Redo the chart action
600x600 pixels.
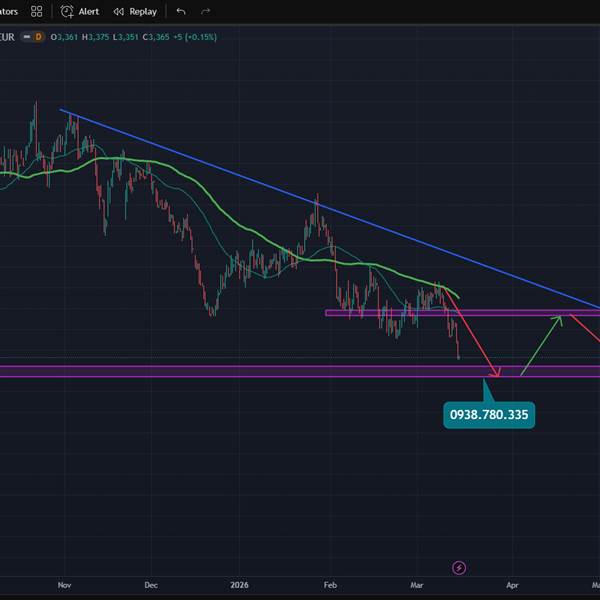(x=205, y=11)
